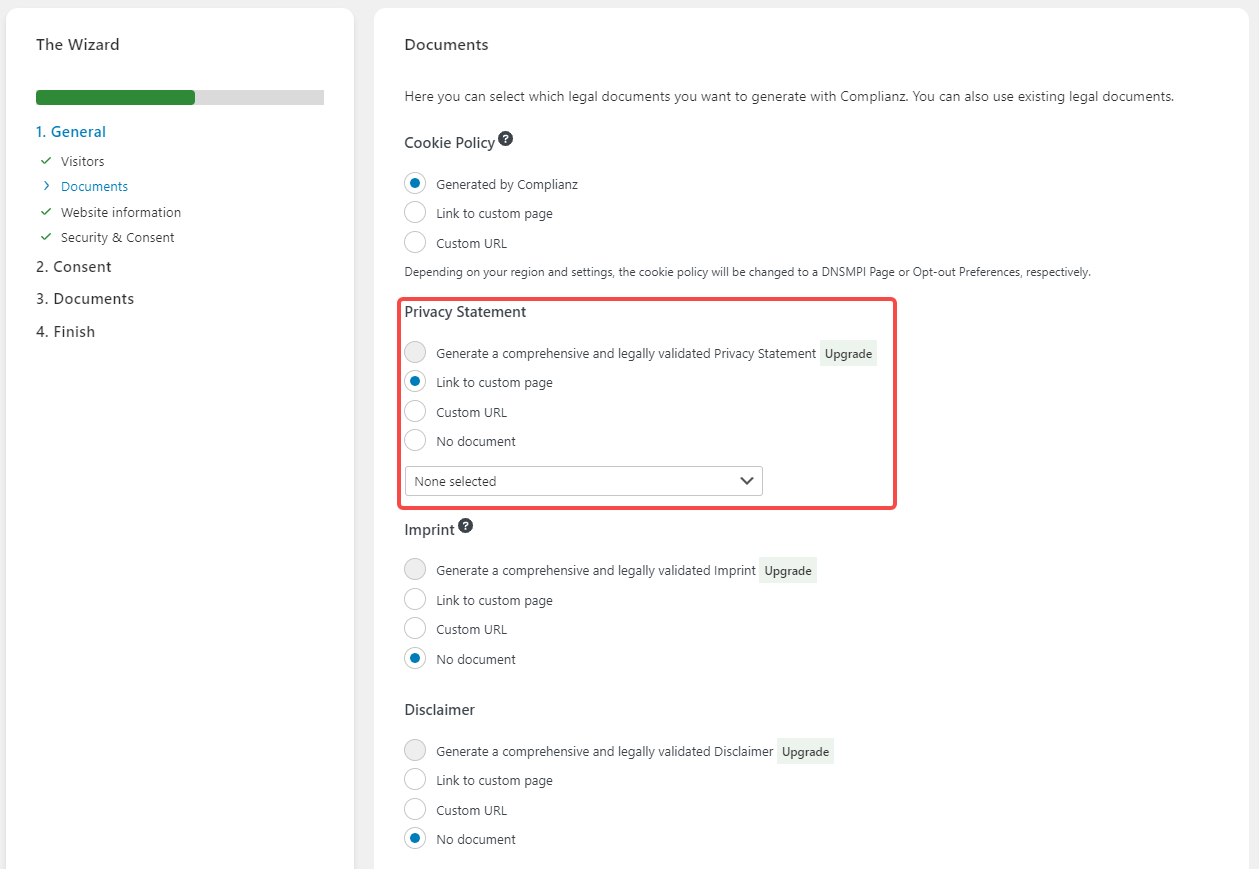Expand the '2. Consent' wizard section
This screenshot has height=869, width=1259.
click(x=74, y=267)
